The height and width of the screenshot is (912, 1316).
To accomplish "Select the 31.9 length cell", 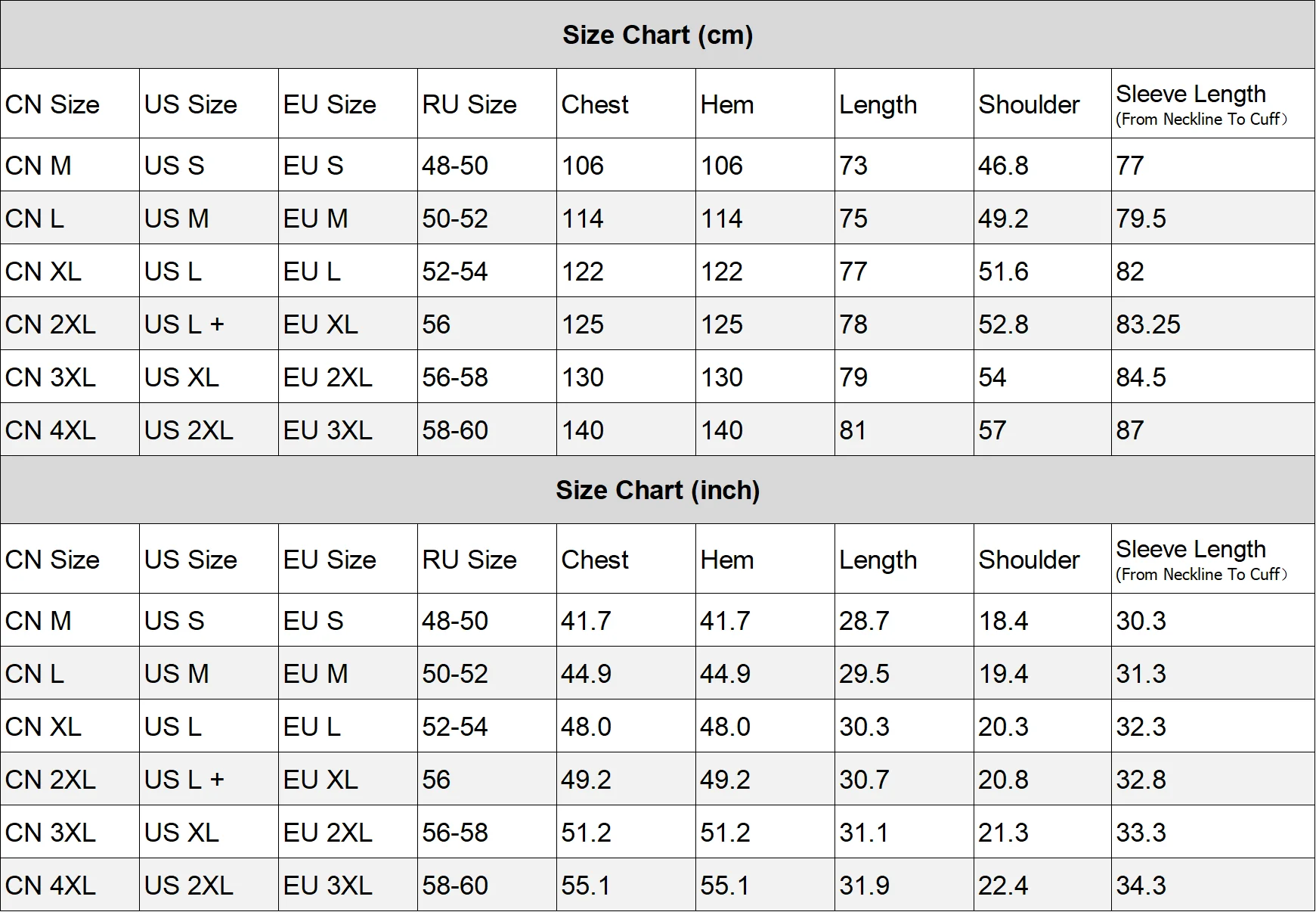I will (864, 886).
